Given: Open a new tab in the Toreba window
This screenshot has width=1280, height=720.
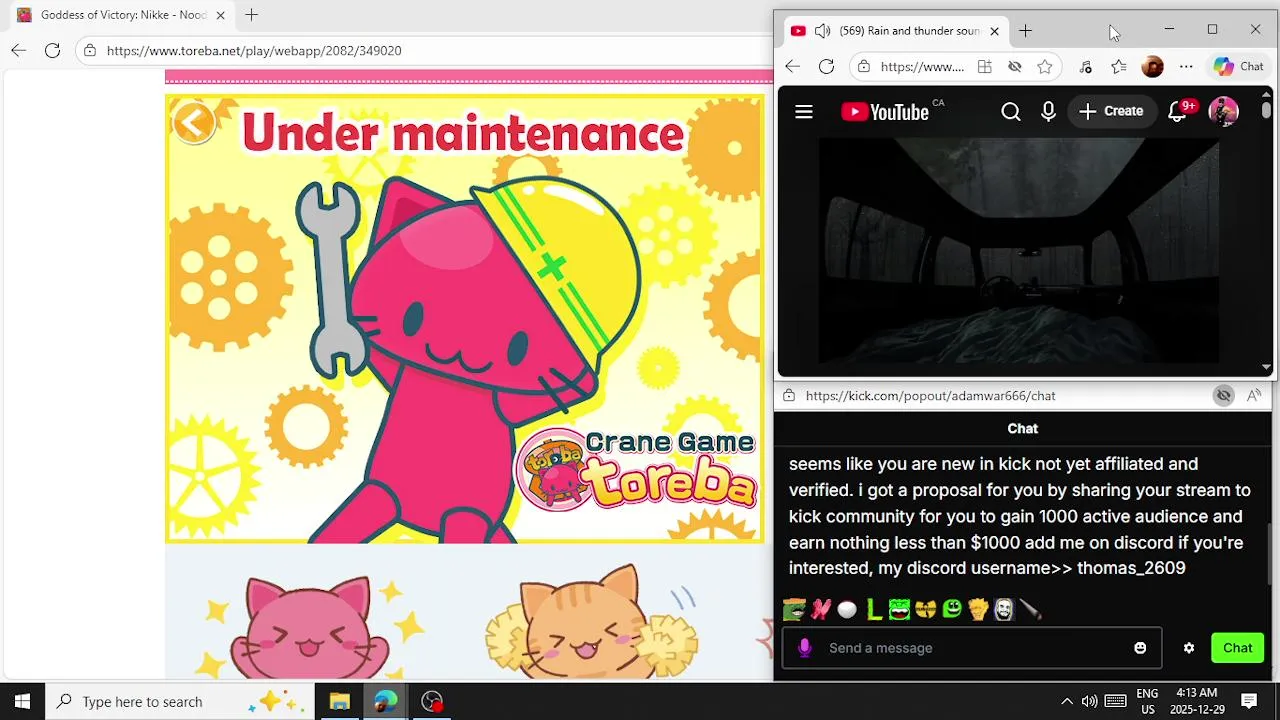Looking at the screenshot, I should pyautogui.click(x=252, y=15).
